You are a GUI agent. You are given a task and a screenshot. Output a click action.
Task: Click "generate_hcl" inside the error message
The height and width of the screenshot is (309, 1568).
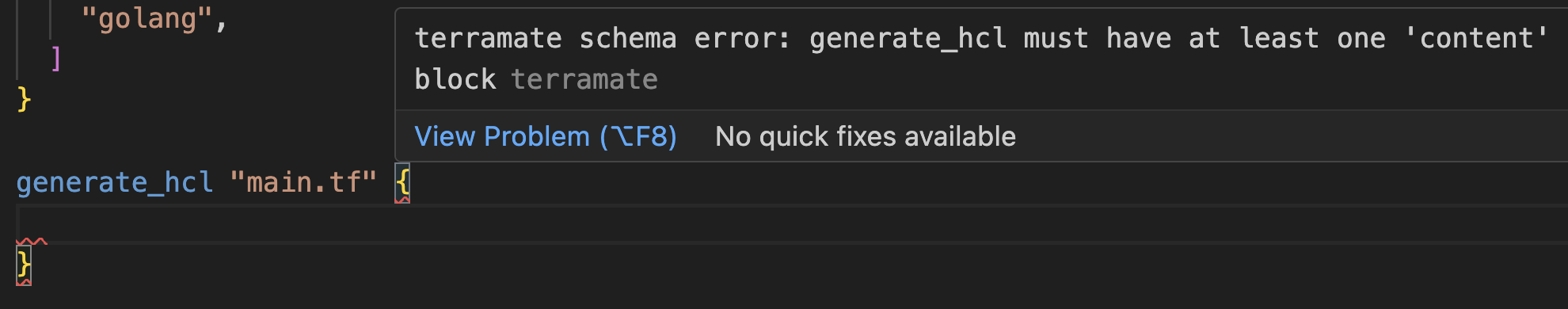coord(908,38)
